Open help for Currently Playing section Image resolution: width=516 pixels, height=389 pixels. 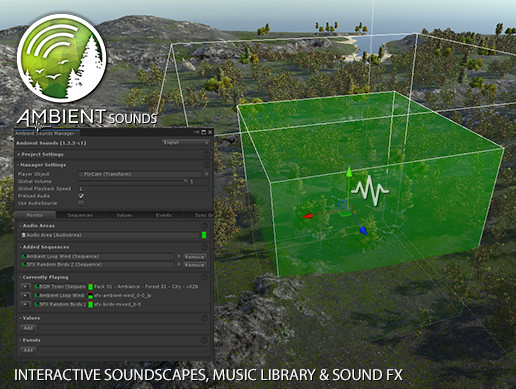pos(204,277)
